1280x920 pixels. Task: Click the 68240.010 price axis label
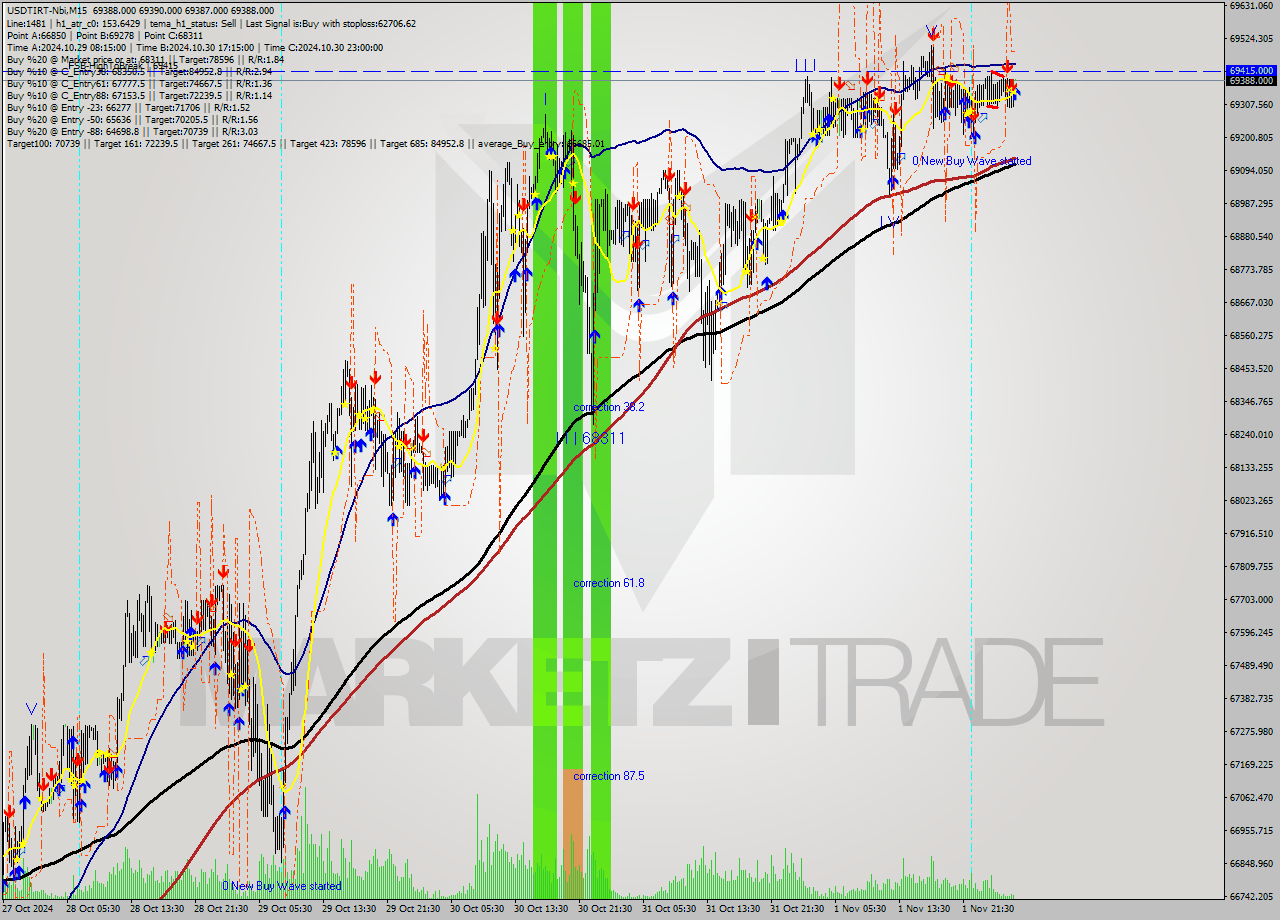tap(1251, 434)
